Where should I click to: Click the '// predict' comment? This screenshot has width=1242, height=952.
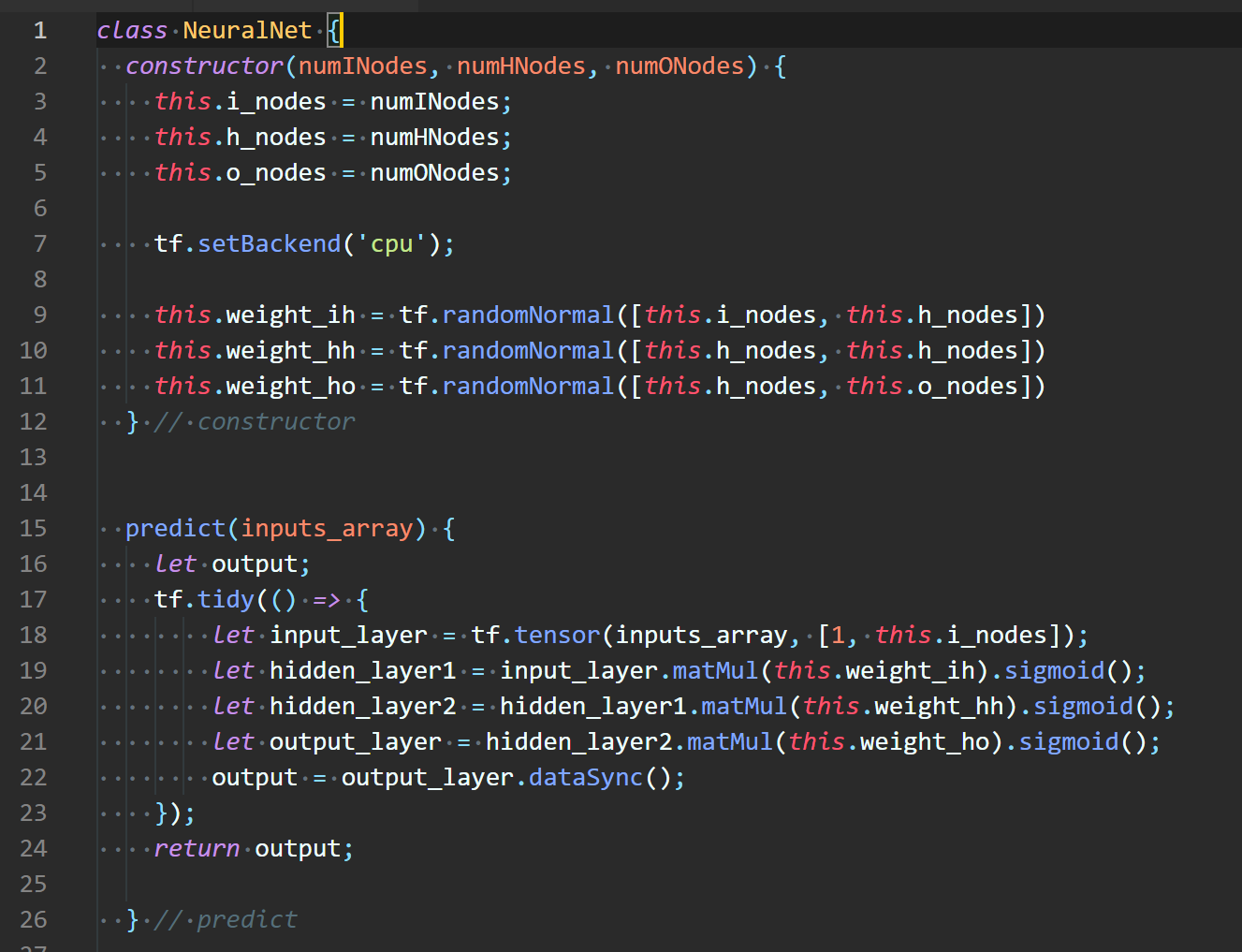pos(226,919)
